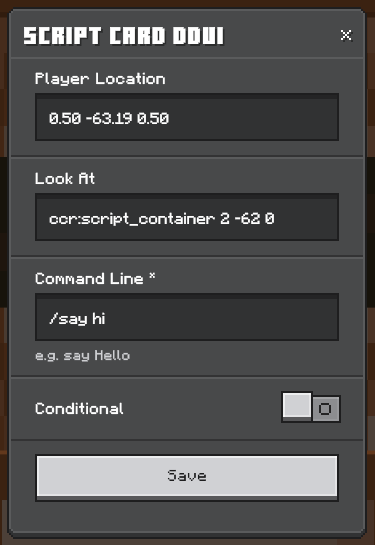375x545 pixels.
Task: Click the 'e.g. say Hello' hint text
Action: [x=83, y=356]
